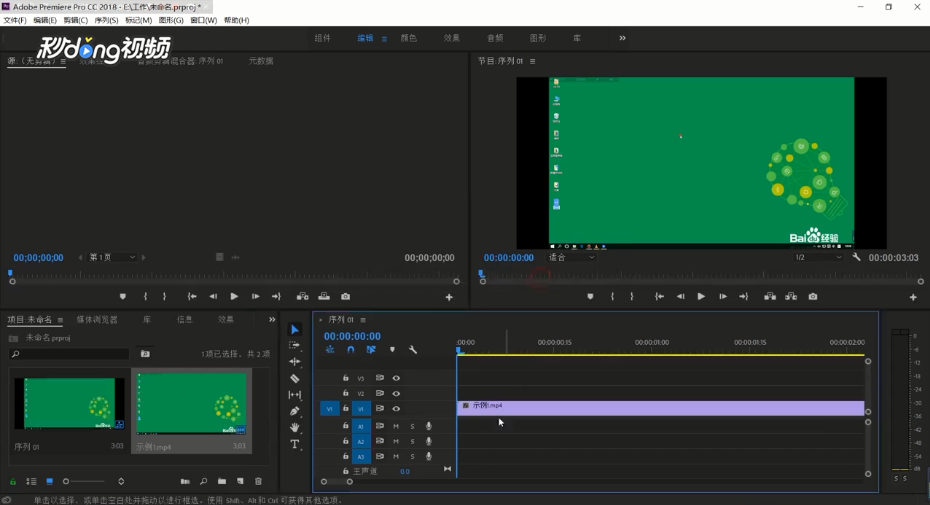
Task: Click Program monitor Play button
Action: pyautogui.click(x=701, y=296)
